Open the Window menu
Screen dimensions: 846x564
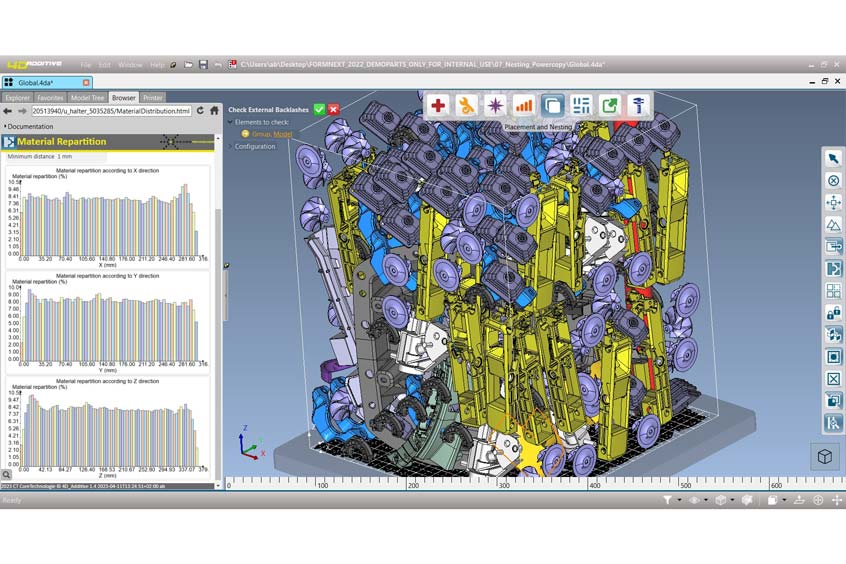point(130,65)
